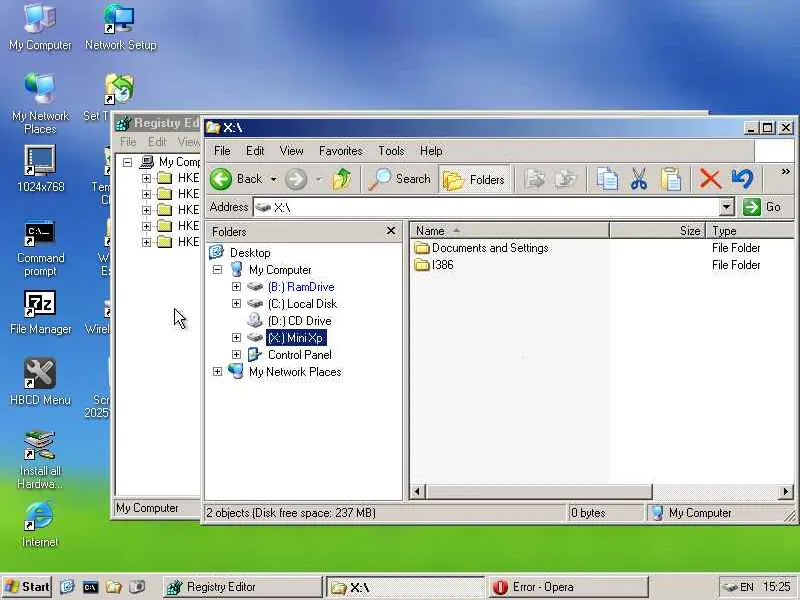800x600 pixels.
Task: Expand the (C:) Local Disk node
Action: (236, 304)
